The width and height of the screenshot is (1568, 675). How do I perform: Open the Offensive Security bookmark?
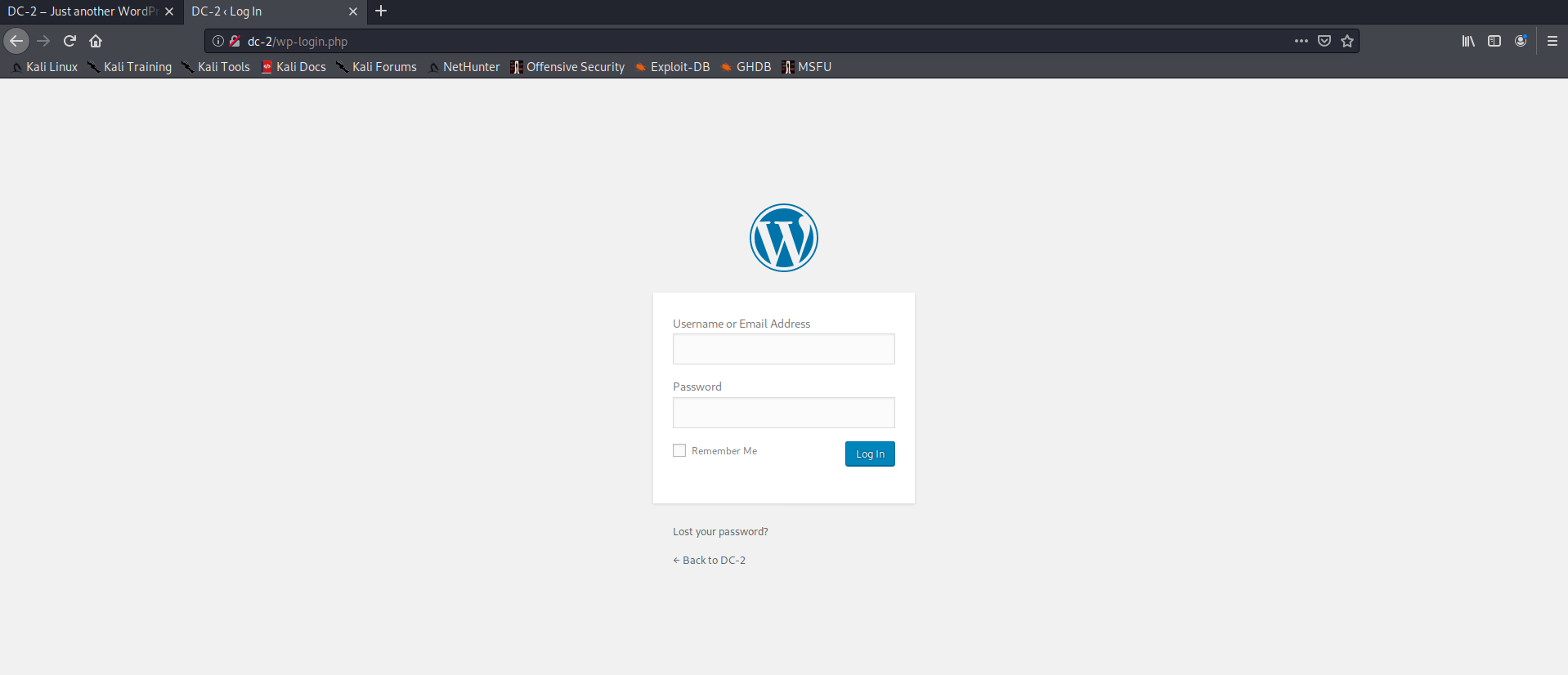point(568,67)
